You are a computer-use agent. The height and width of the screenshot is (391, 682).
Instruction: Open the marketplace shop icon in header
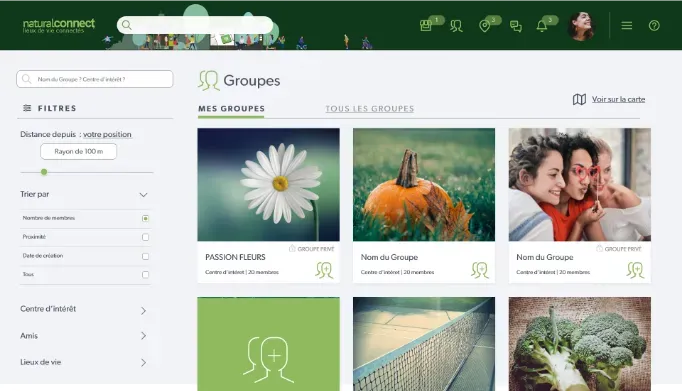pyautogui.click(x=426, y=26)
